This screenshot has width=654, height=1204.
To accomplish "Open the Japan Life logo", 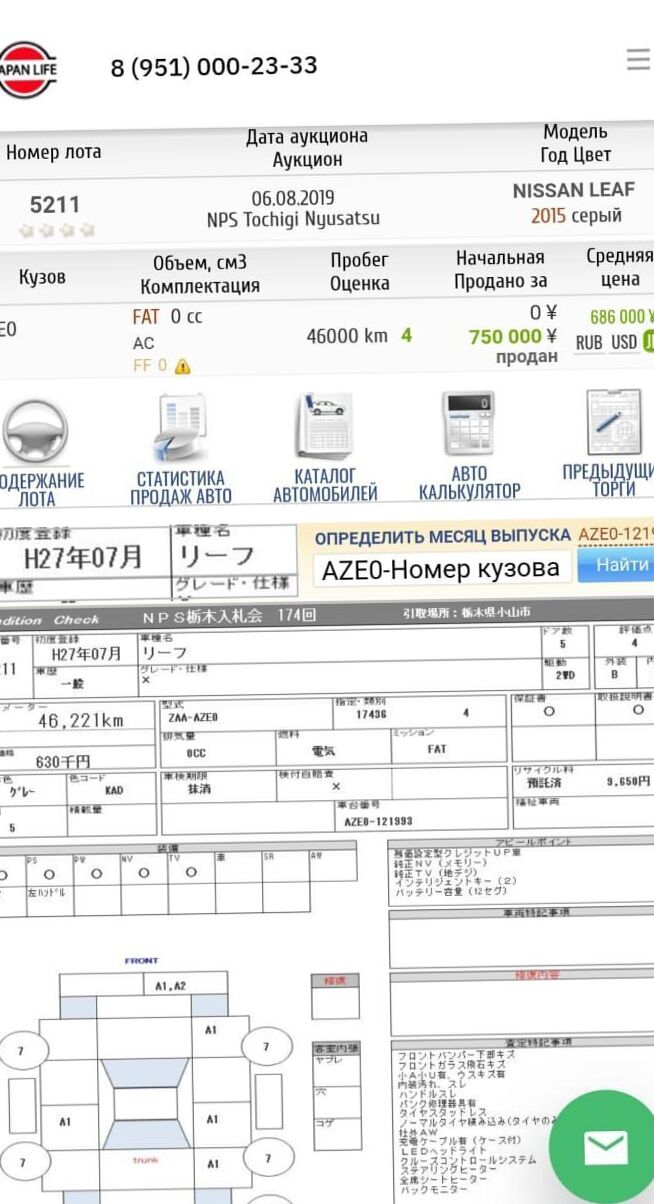I will click(x=28, y=69).
